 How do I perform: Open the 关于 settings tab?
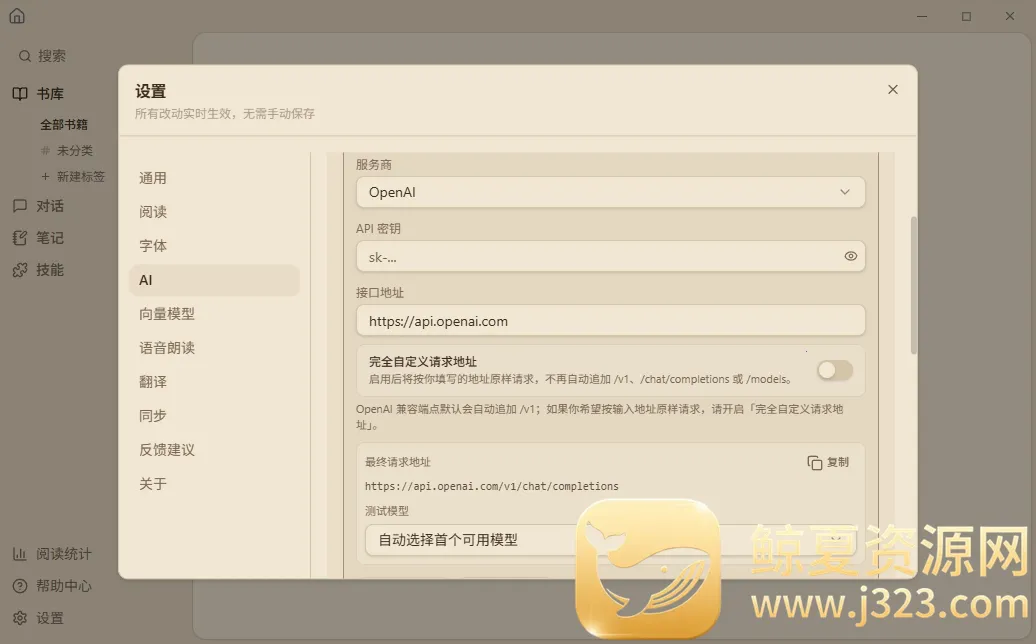(x=214, y=483)
